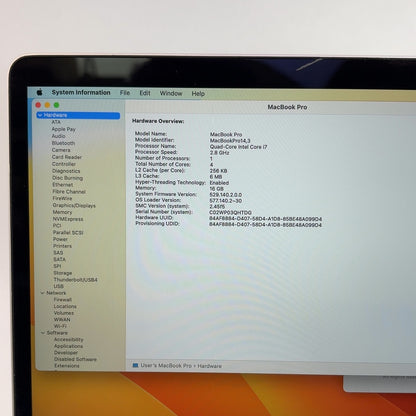The height and width of the screenshot is (416, 416).
Task: Select Applications under Software
Action: (68, 346)
